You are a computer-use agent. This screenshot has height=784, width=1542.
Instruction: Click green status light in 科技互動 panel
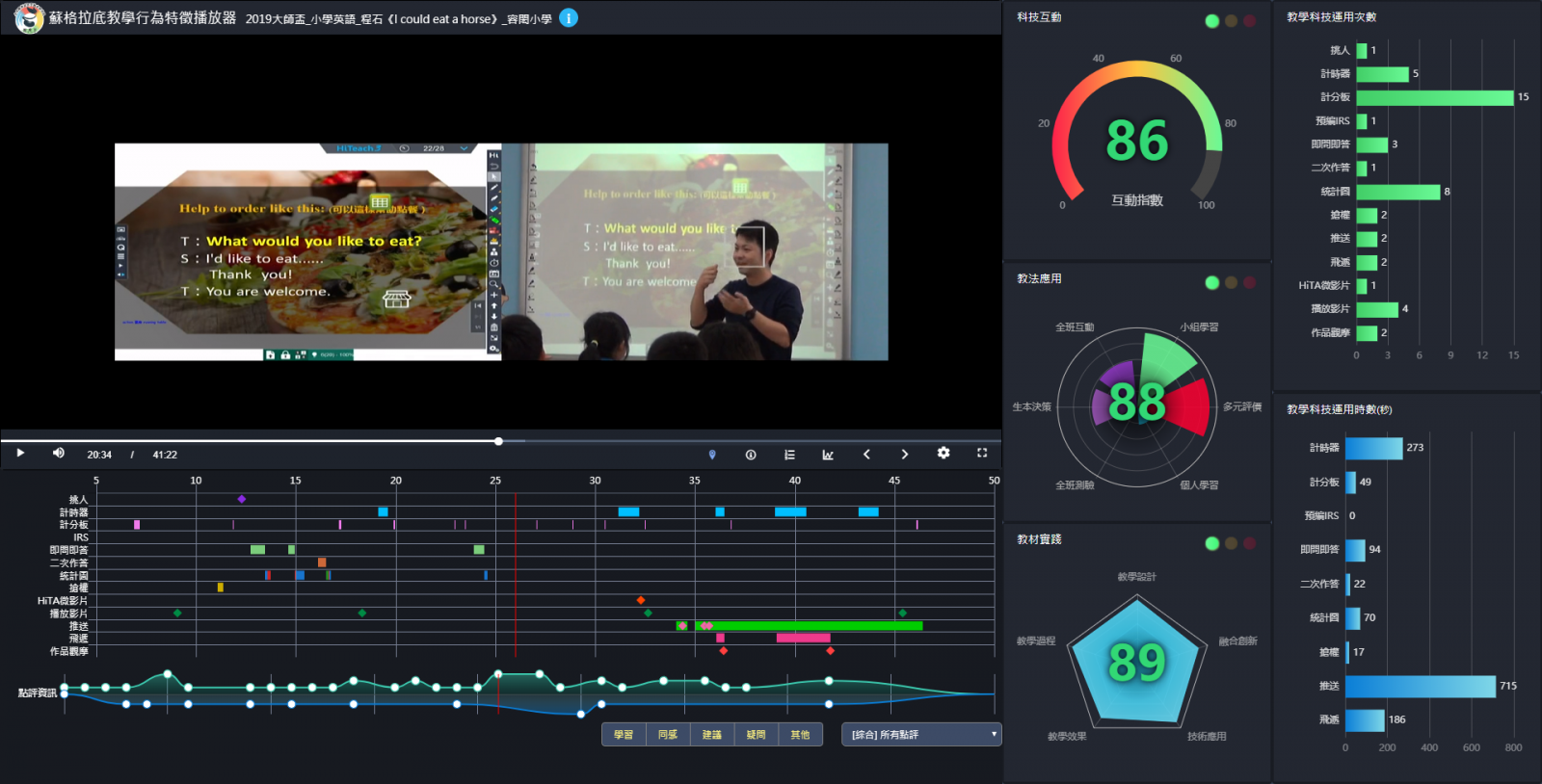1212,21
